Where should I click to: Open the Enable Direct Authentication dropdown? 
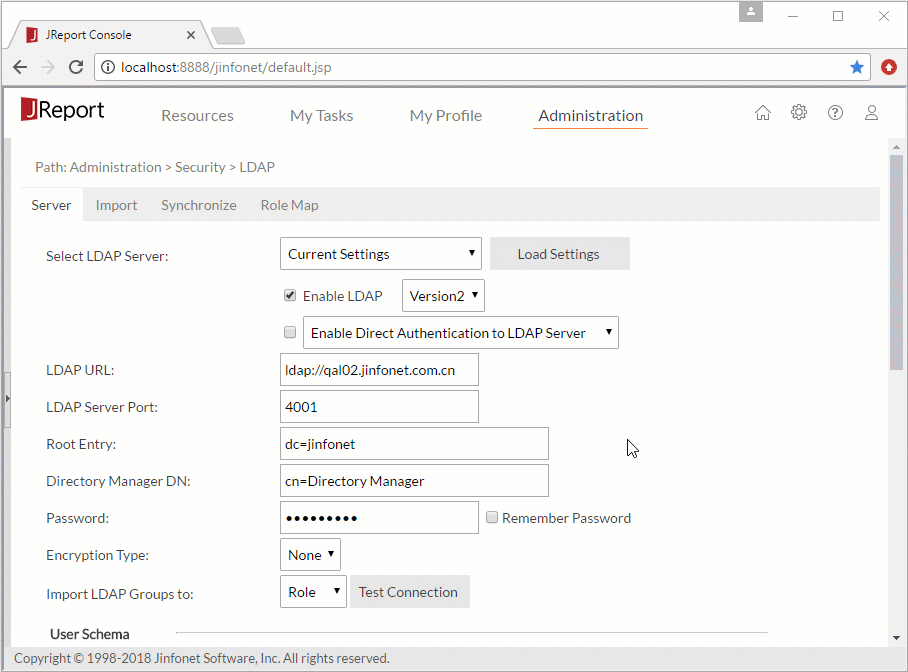coord(460,333)
